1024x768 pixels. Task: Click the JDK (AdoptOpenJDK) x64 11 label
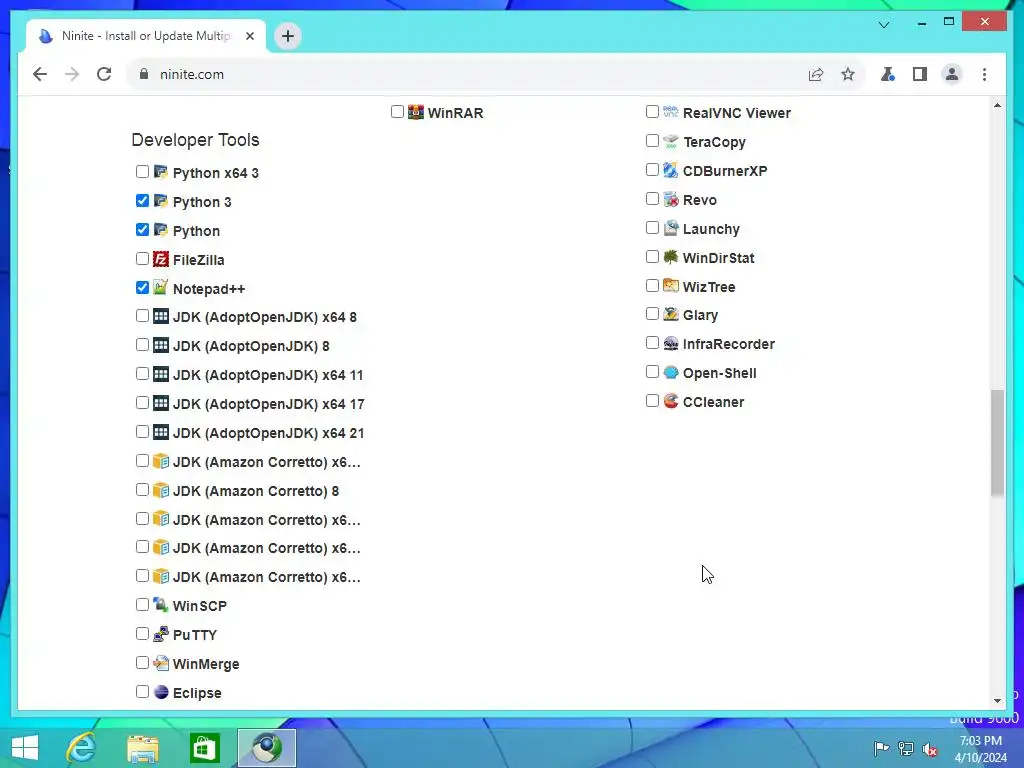tap(268, 375)
